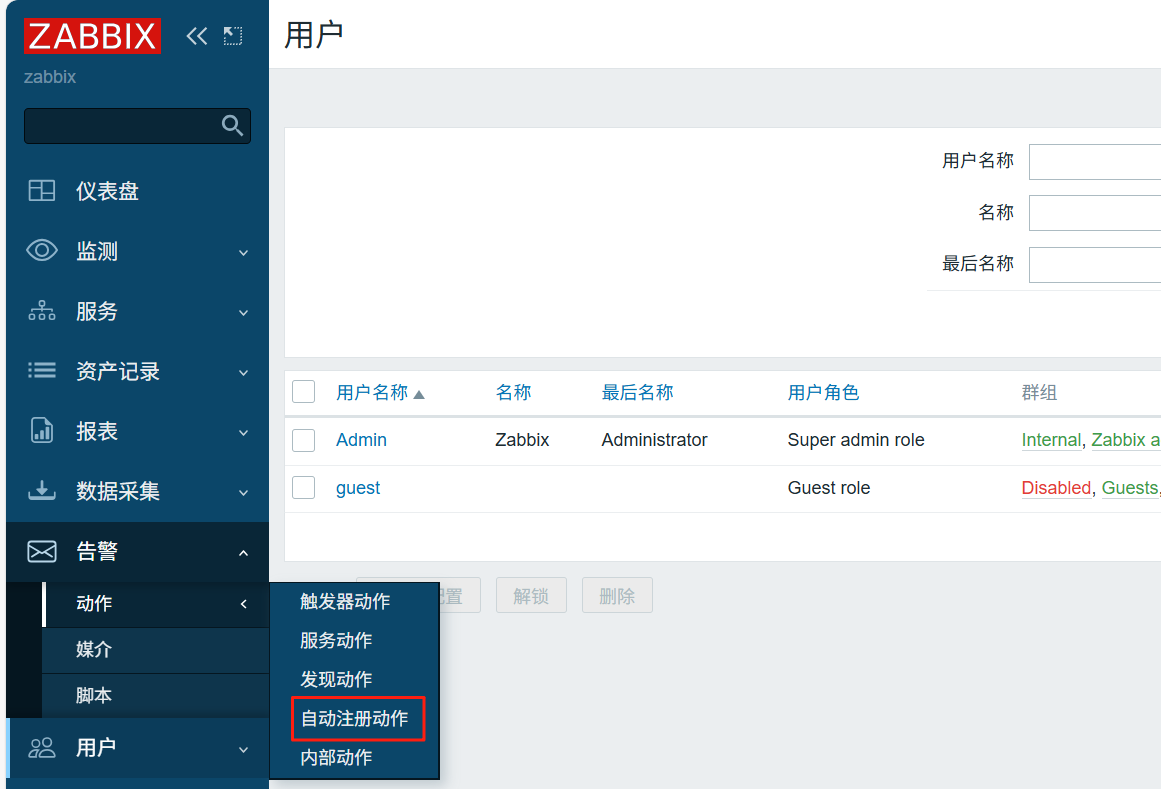Screen dimensions: 1161x789
Task: Click the Internal group link
Action: (1051, 440)
